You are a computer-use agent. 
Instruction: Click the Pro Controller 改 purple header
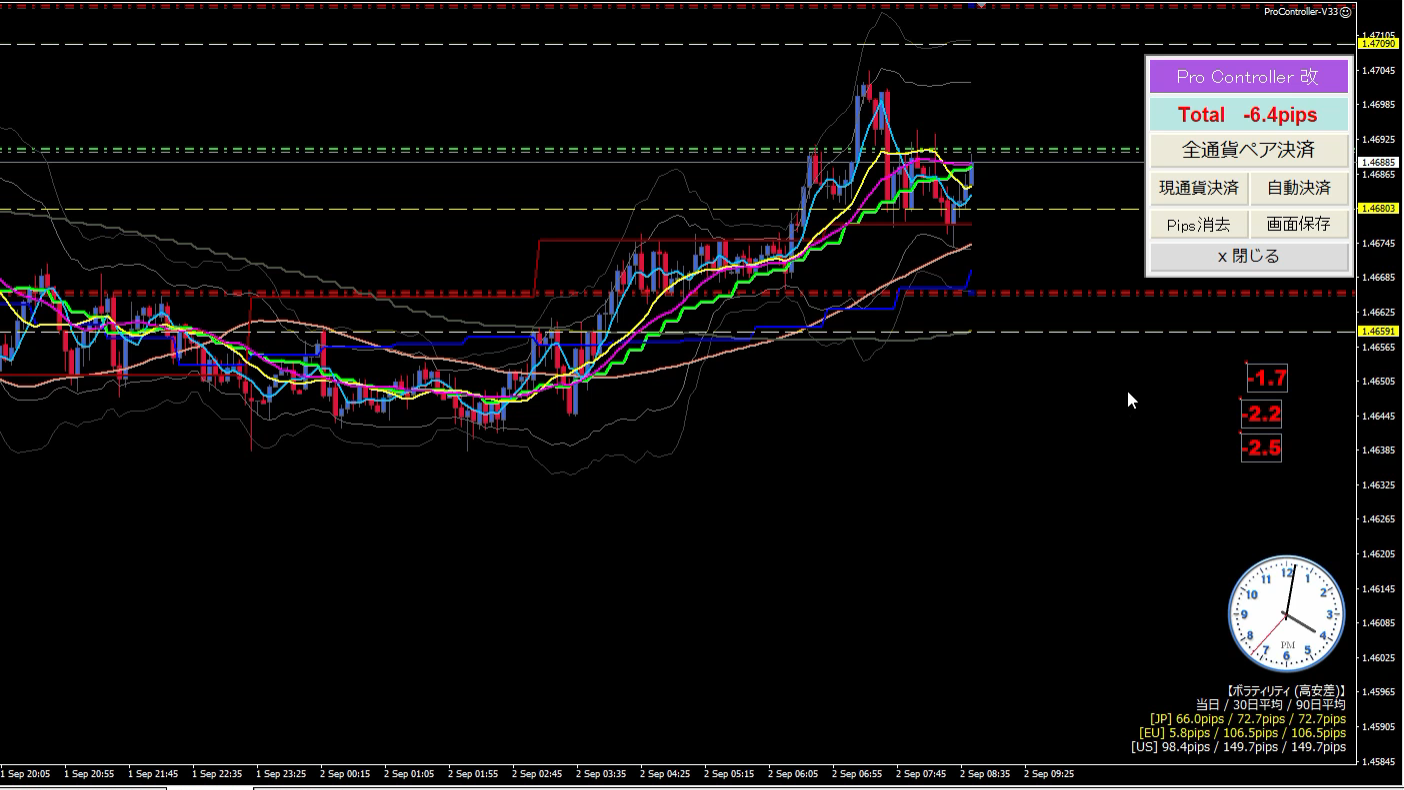(x=1248, y=77)
